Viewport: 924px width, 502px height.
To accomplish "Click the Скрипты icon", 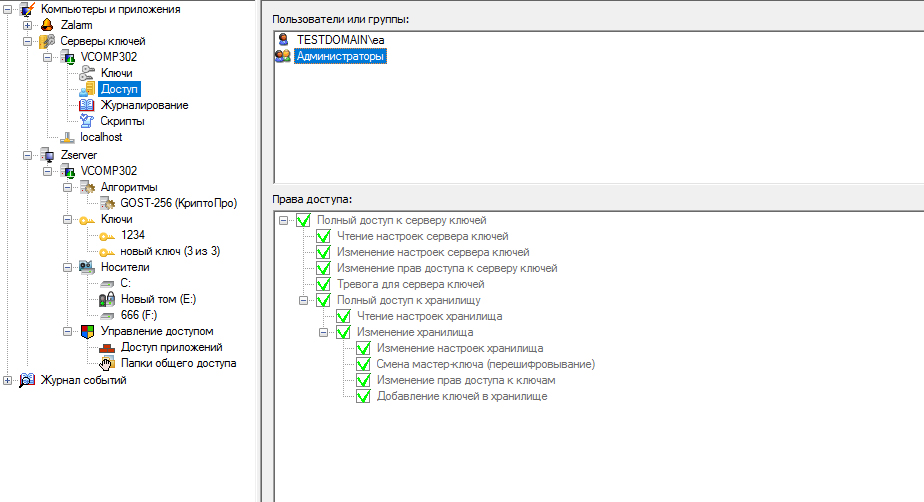I will tap(87, 121).
